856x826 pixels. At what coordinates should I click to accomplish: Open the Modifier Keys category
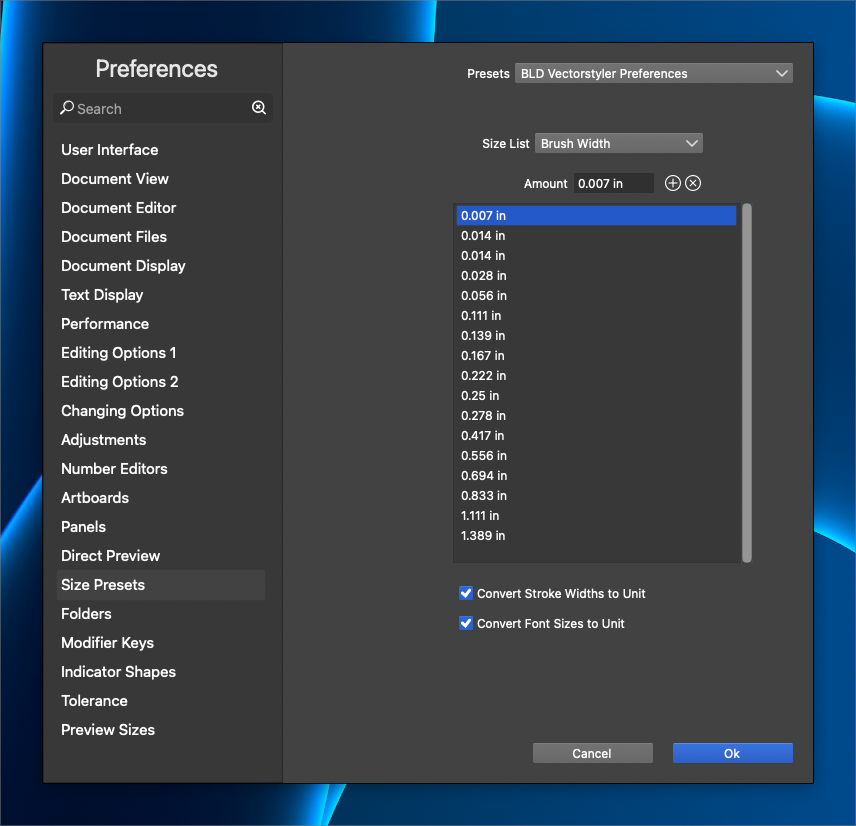[x=108, y=643]
